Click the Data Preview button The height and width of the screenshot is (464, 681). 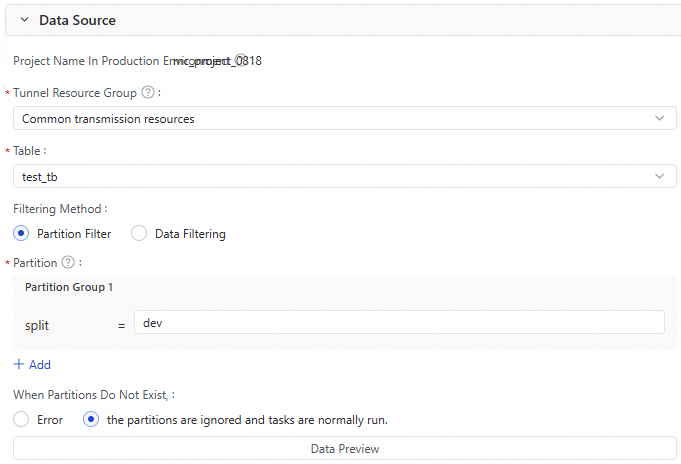pos(345,449)
